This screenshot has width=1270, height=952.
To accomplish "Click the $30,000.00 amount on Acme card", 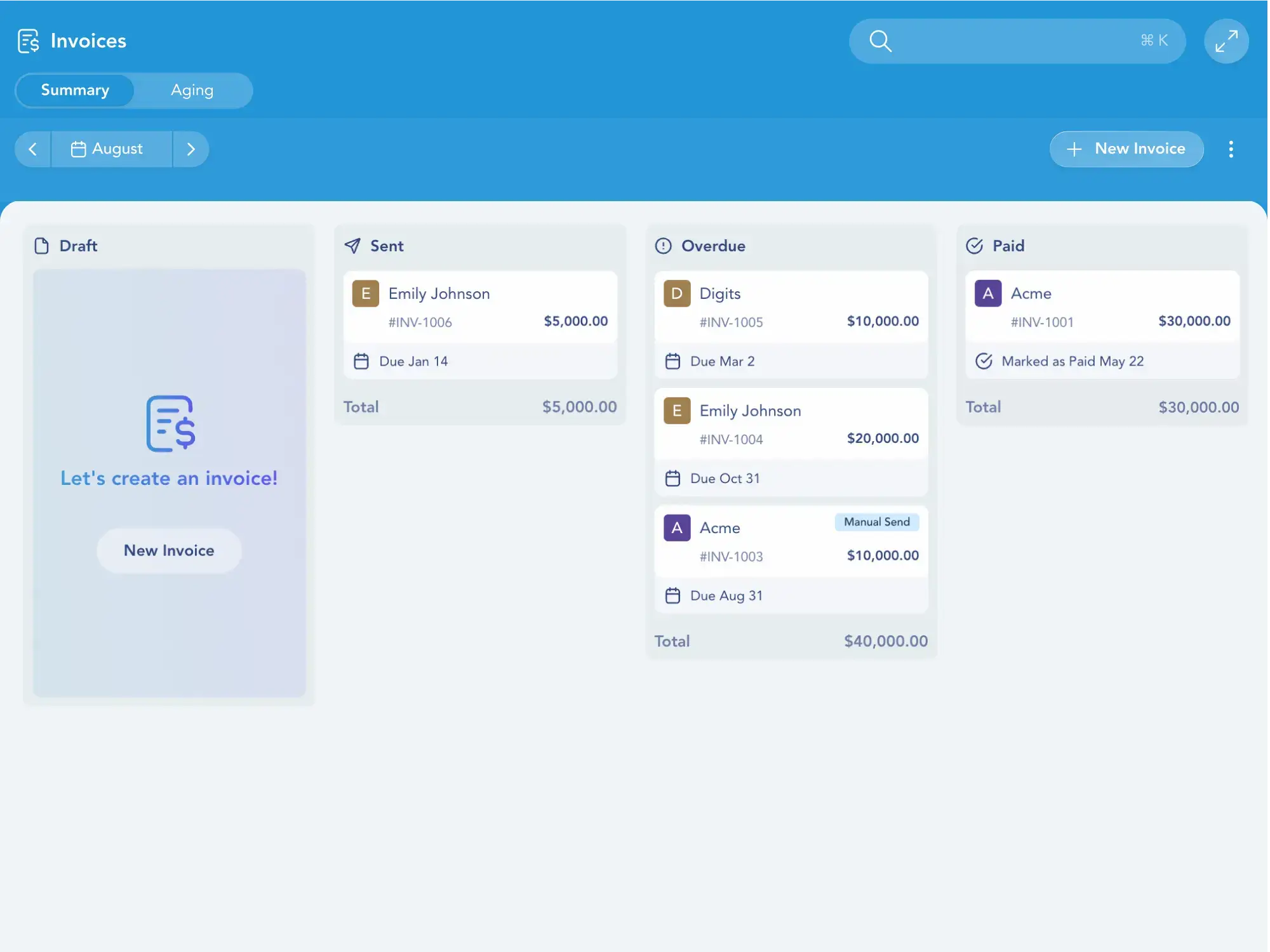I will (1194, 321).
